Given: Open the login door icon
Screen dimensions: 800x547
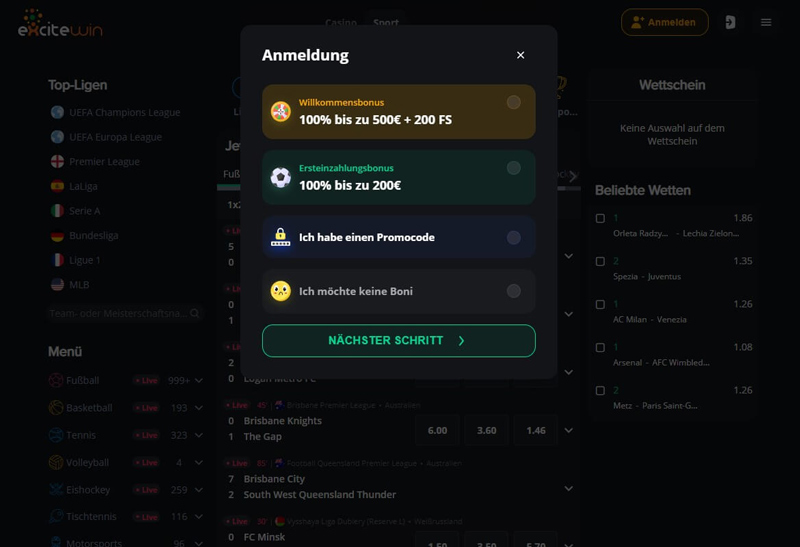Looking at the screenshot, I should (x=730, y=22).
